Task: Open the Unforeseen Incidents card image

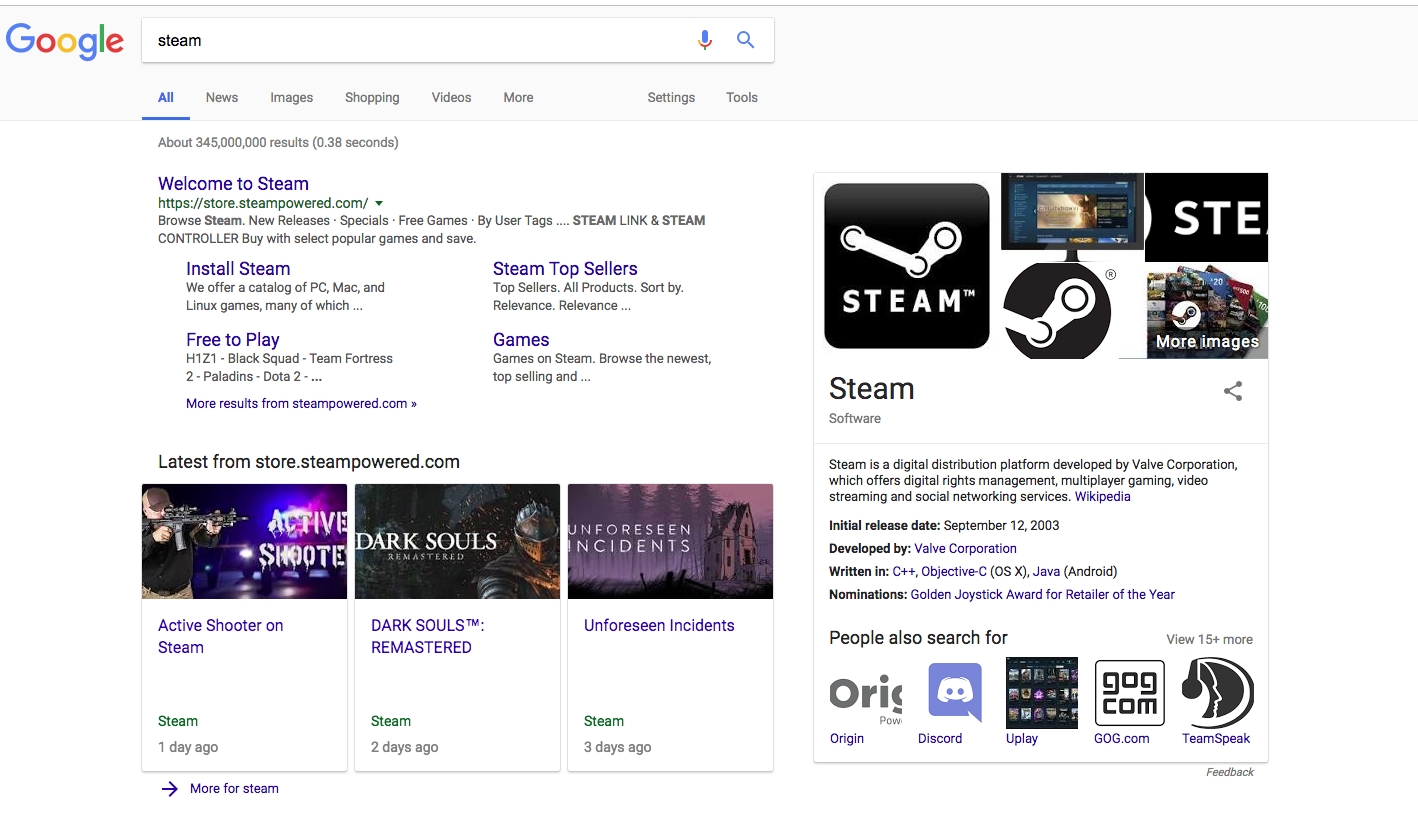Action: (x=671, y=542)
